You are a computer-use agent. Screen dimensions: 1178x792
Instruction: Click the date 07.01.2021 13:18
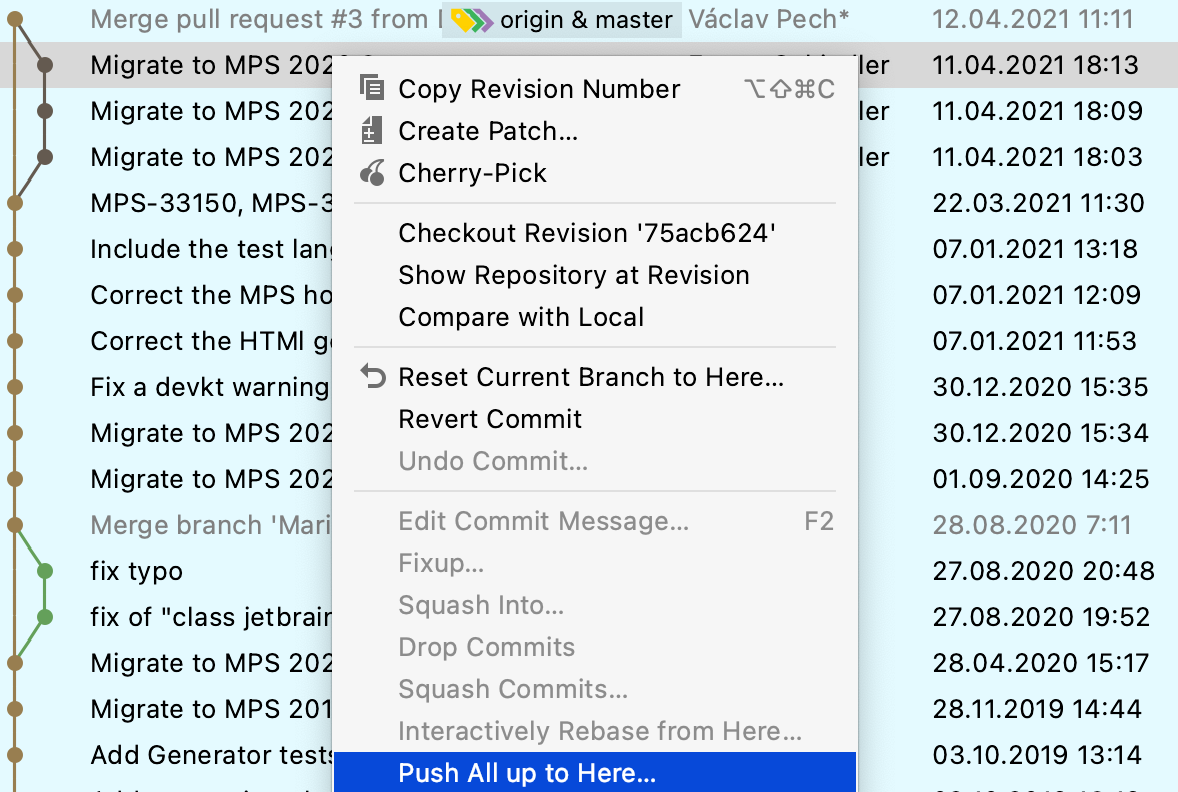(1035, 249)
